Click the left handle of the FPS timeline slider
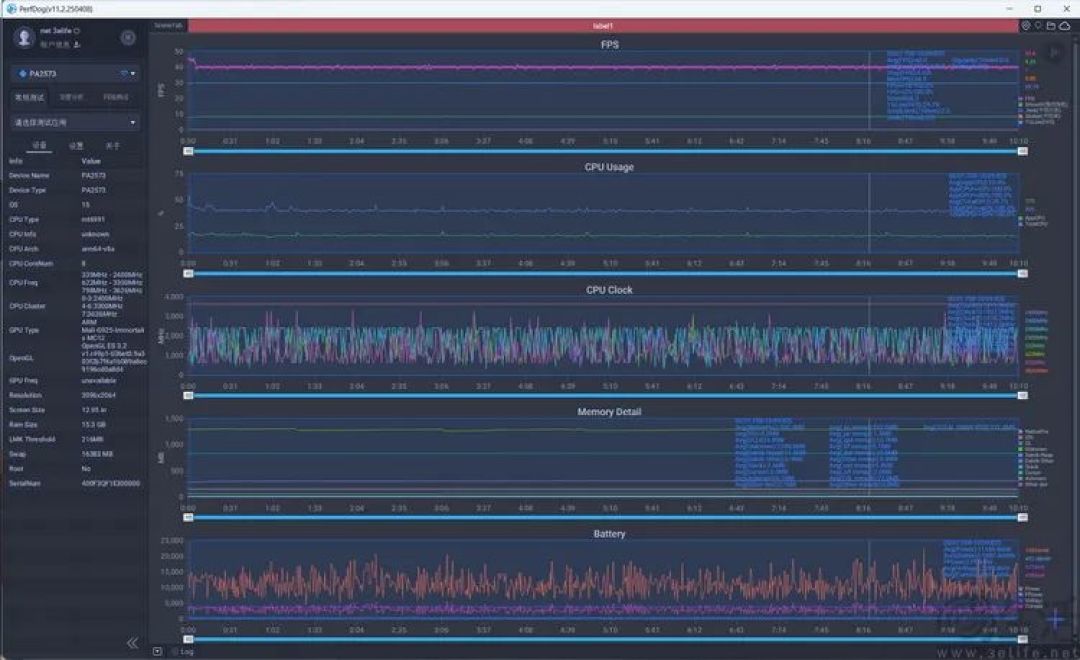Viewport: 1080px width, 660px height. pos(188,151)
